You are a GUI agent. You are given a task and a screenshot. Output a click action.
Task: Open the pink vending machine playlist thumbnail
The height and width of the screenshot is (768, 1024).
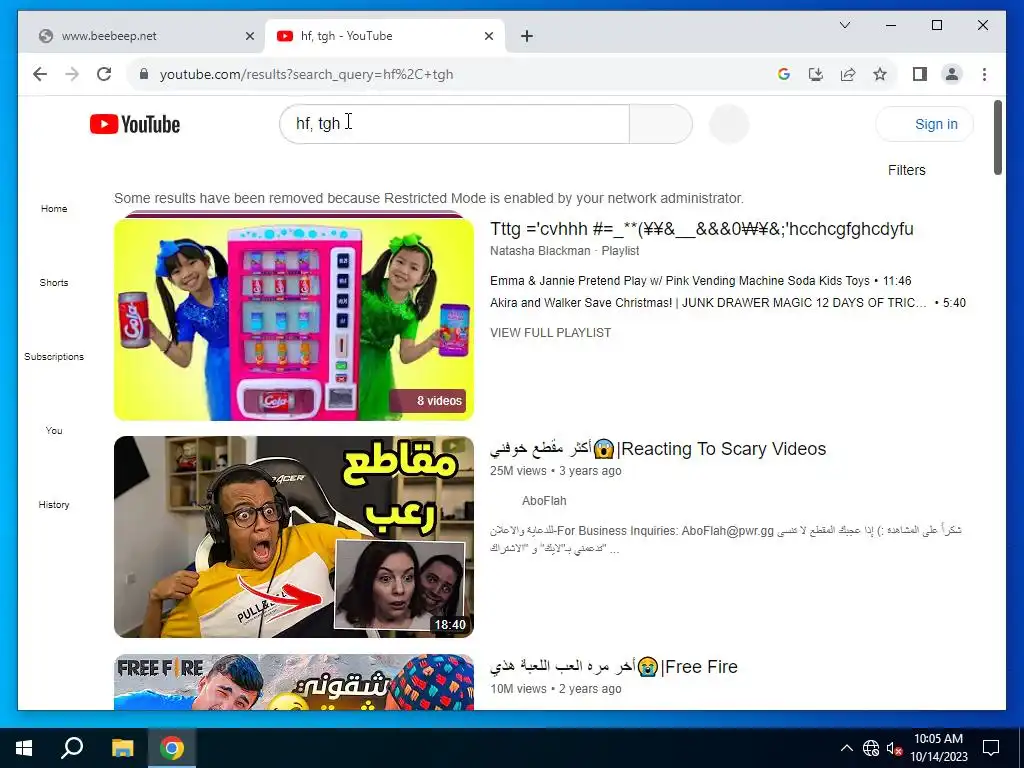pyautogui.click(x=294, y=318)
